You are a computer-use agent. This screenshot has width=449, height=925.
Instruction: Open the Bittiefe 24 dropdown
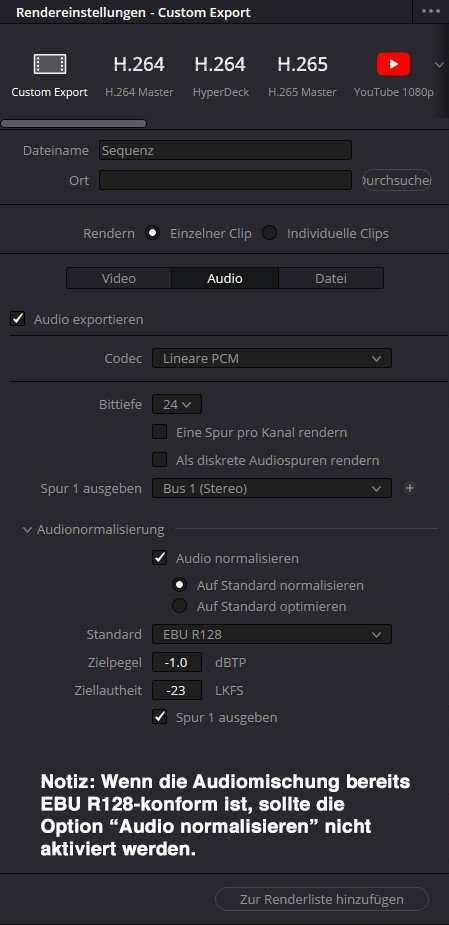tap(177, 405)
